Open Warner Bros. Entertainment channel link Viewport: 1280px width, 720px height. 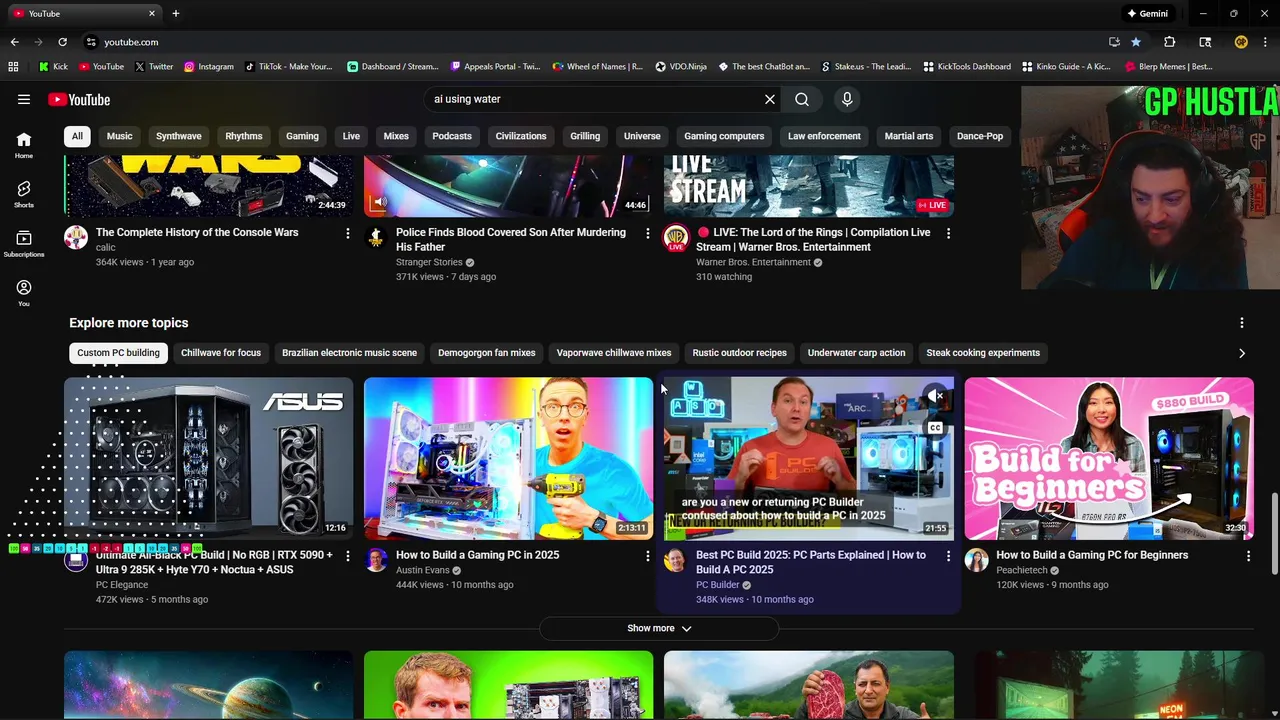click(x=753, y=262)
